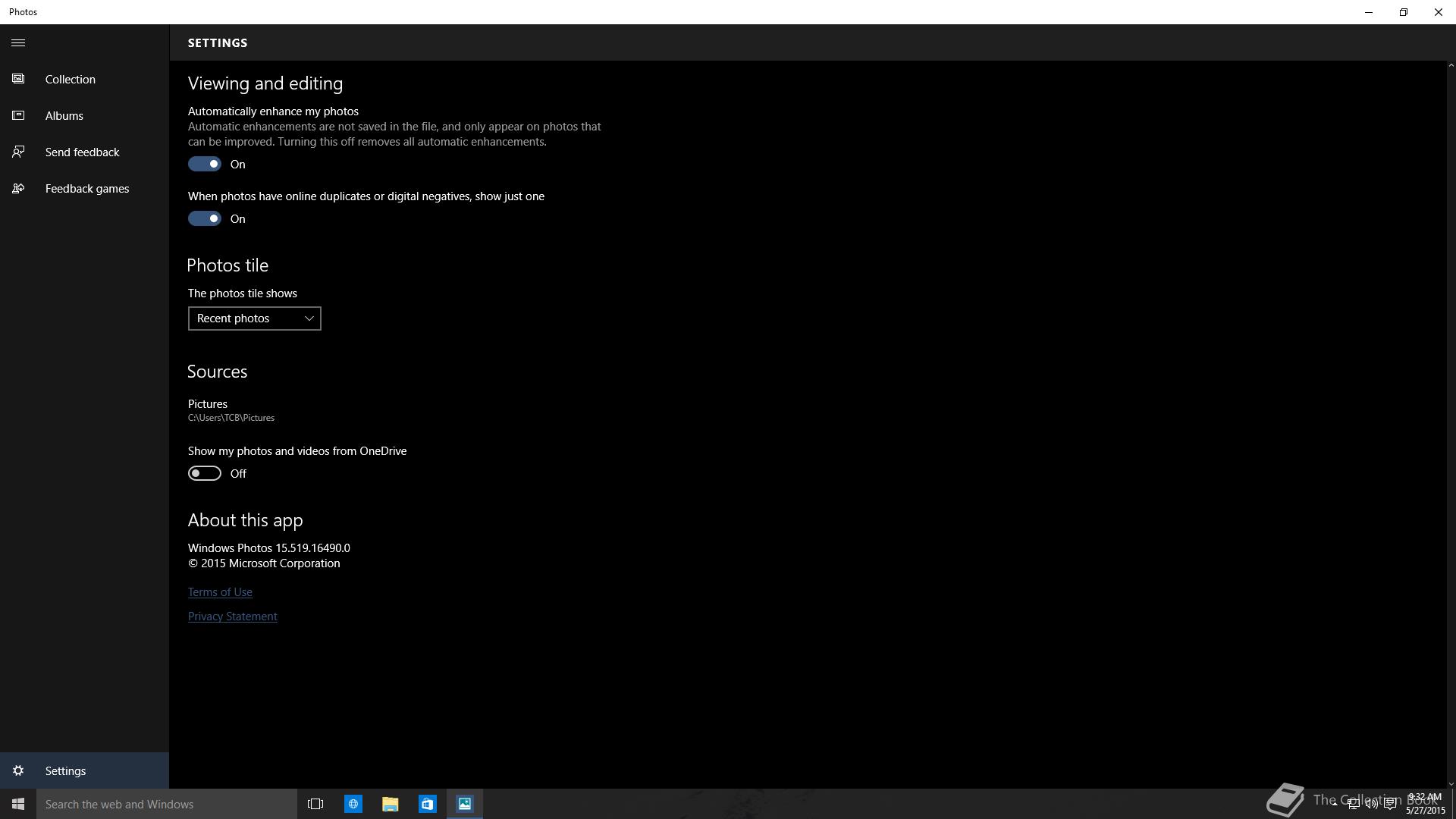Open Task View from taskbar
The image size is (1456, 819).
click(315, 804)
